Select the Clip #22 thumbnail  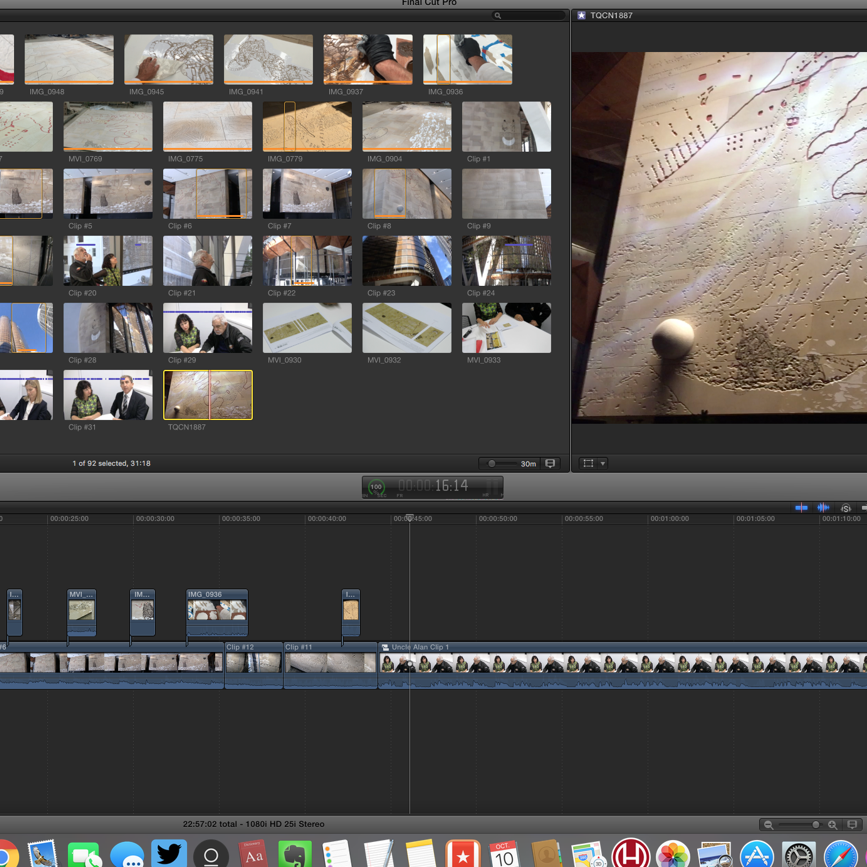(307, 260)
